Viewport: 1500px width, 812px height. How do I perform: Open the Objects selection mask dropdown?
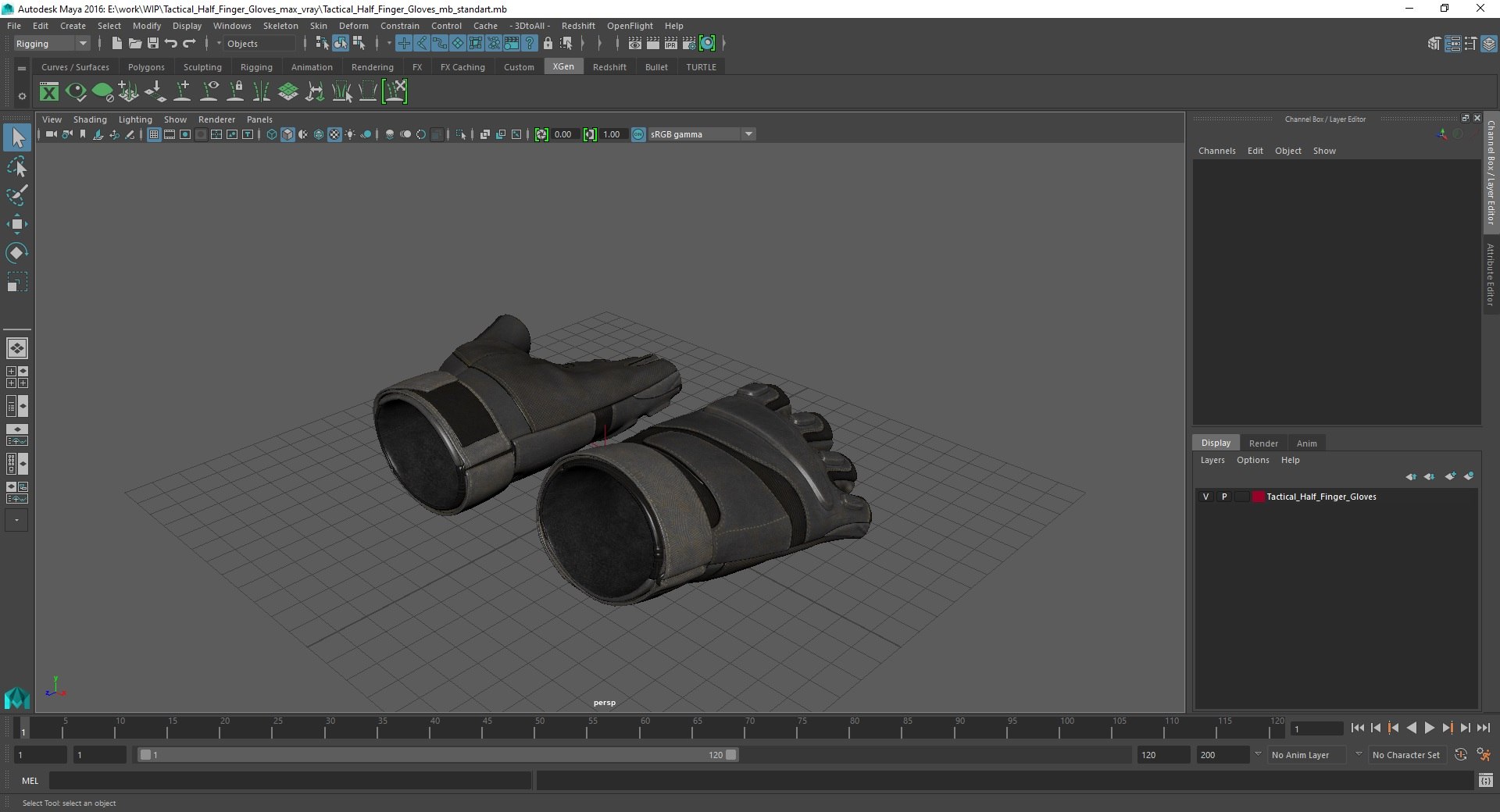click(258, 44)
